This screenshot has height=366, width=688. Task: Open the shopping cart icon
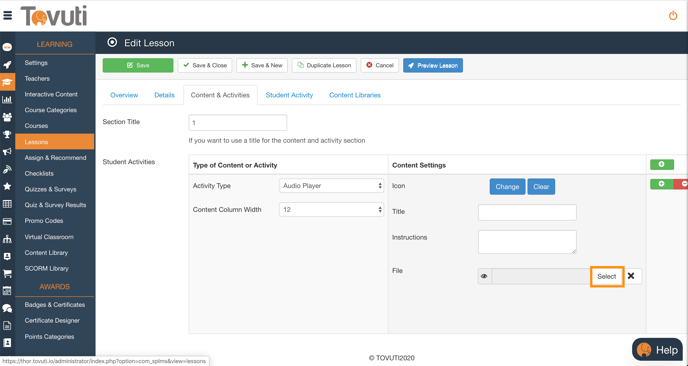7,273
